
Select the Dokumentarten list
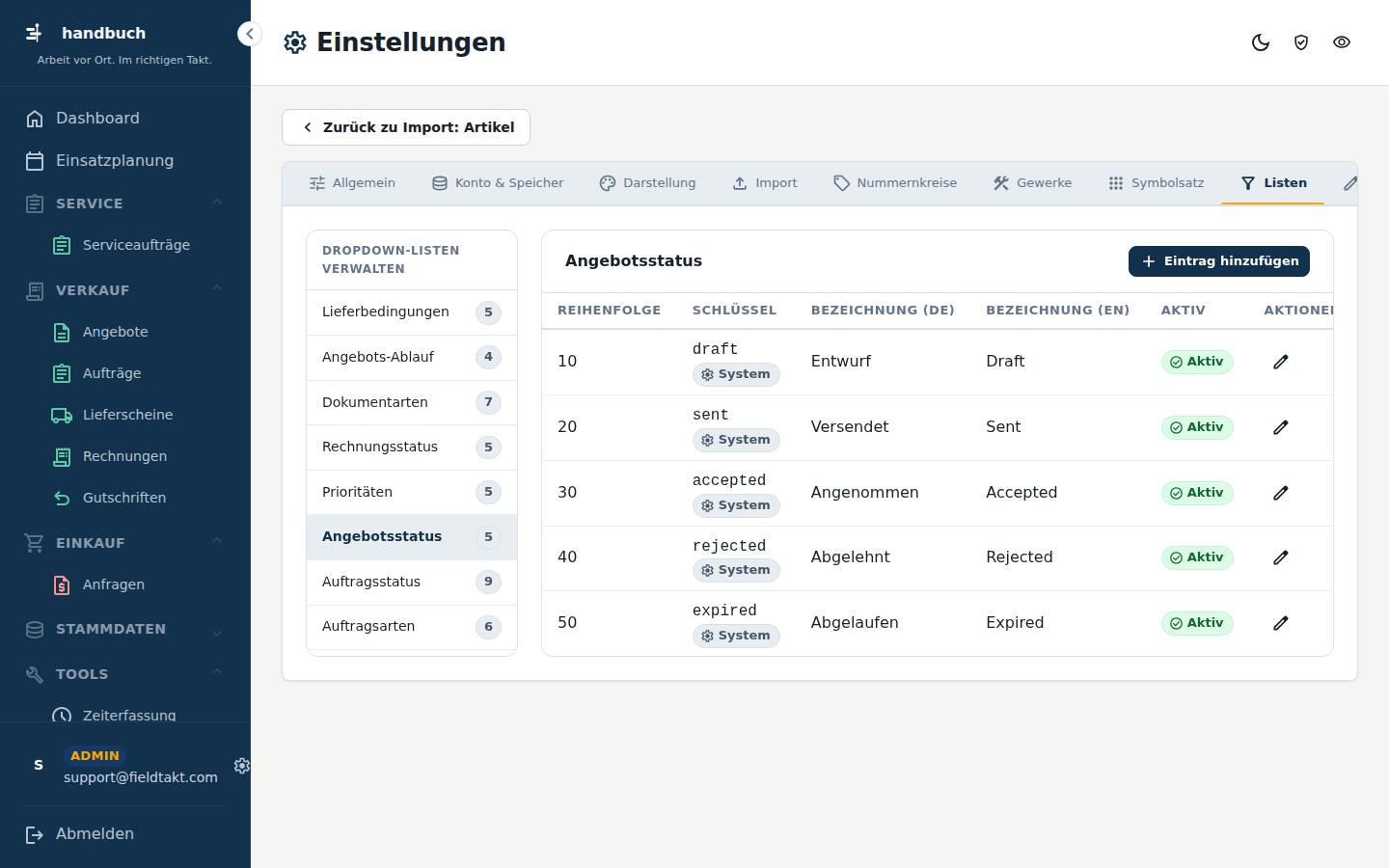tap(412, 402)
